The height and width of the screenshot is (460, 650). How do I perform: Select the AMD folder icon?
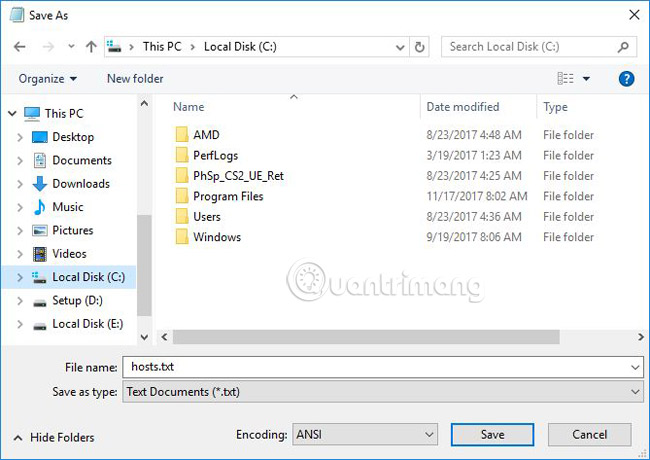tap(182, 135)
